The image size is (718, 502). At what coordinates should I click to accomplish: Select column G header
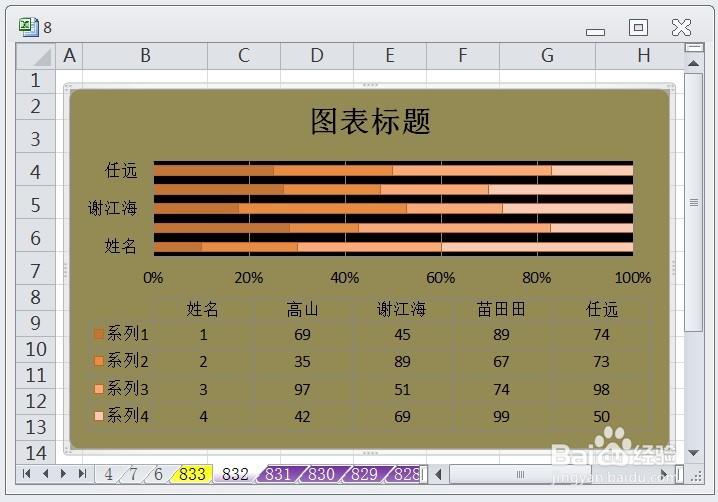tap(548, 56)
